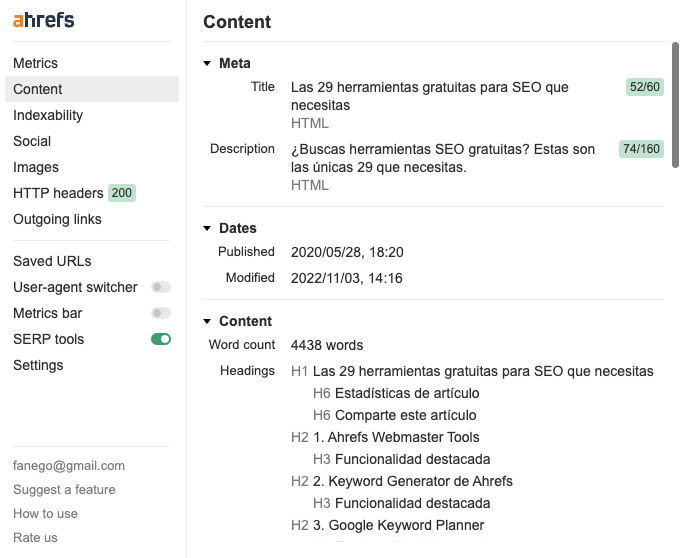Open the Social section

pos(32,141)
